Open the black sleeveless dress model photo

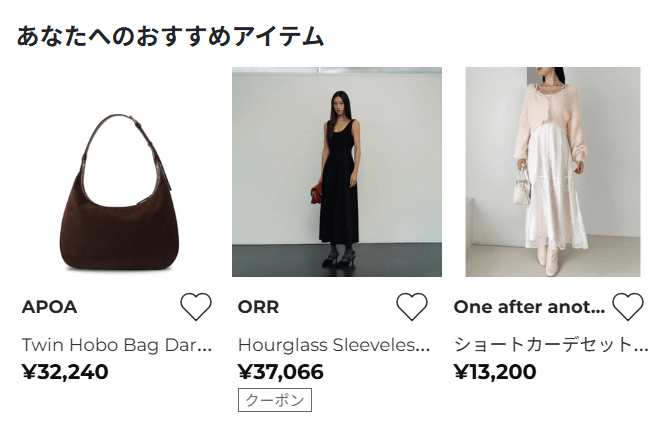(337, 172)
